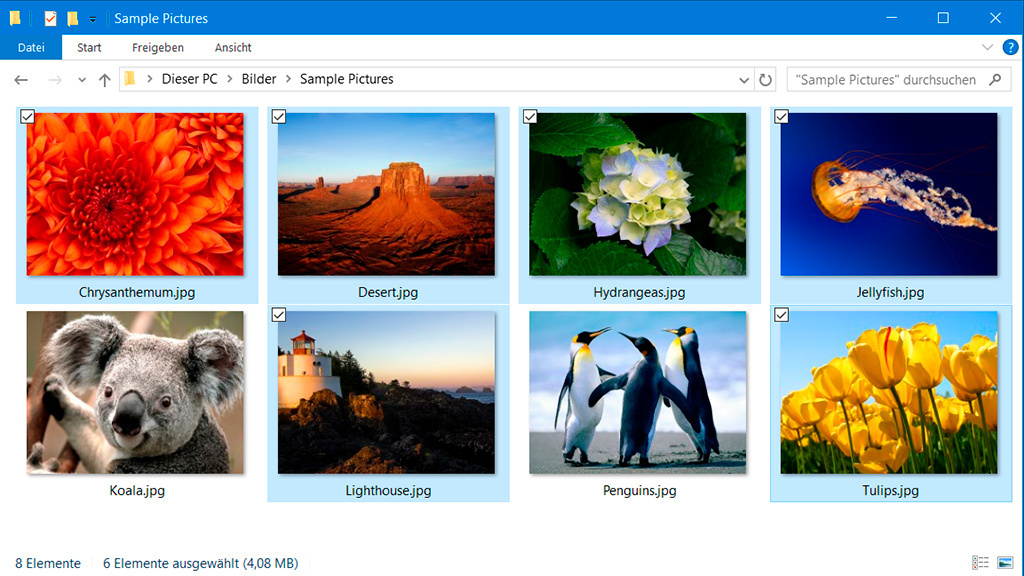Image resolution: width=1024 pixels, height=576 pixels.
Task: Uncheck the Jellyfish.jpg checkbox
Action: [781, 117]
